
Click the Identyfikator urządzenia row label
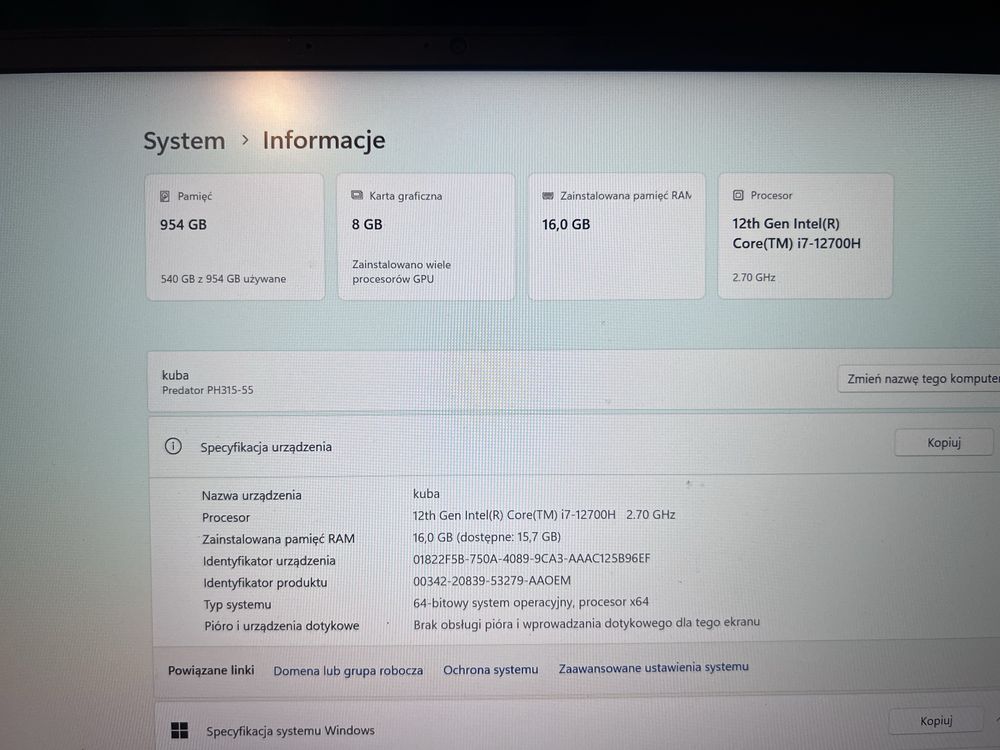[x=269, y=561]
